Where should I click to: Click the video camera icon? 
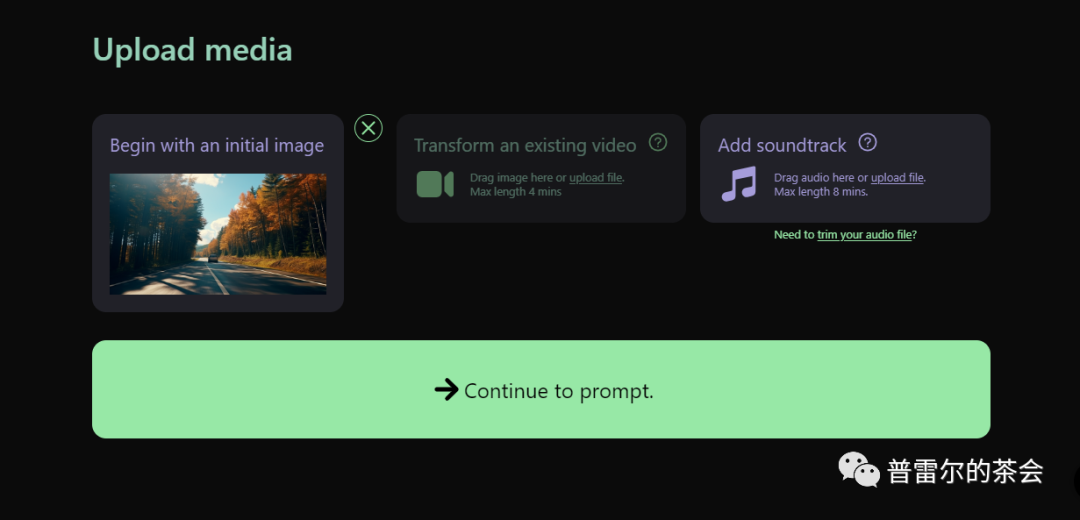point(435,185)
